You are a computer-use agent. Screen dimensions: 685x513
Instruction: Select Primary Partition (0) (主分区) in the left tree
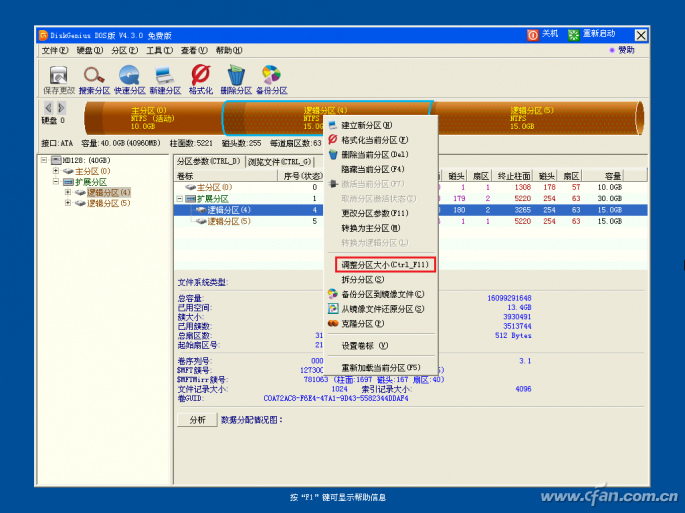point(93,171)
